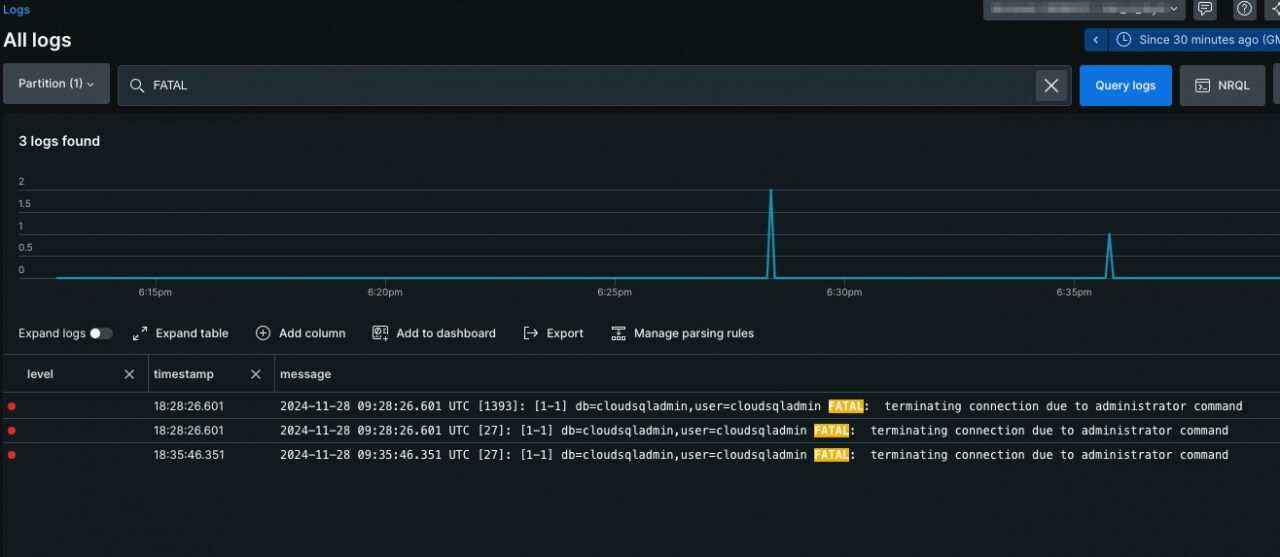Open the Logs breadcrumb link
The height and width of the screenshot is (557, 1280).
(16, 9)
